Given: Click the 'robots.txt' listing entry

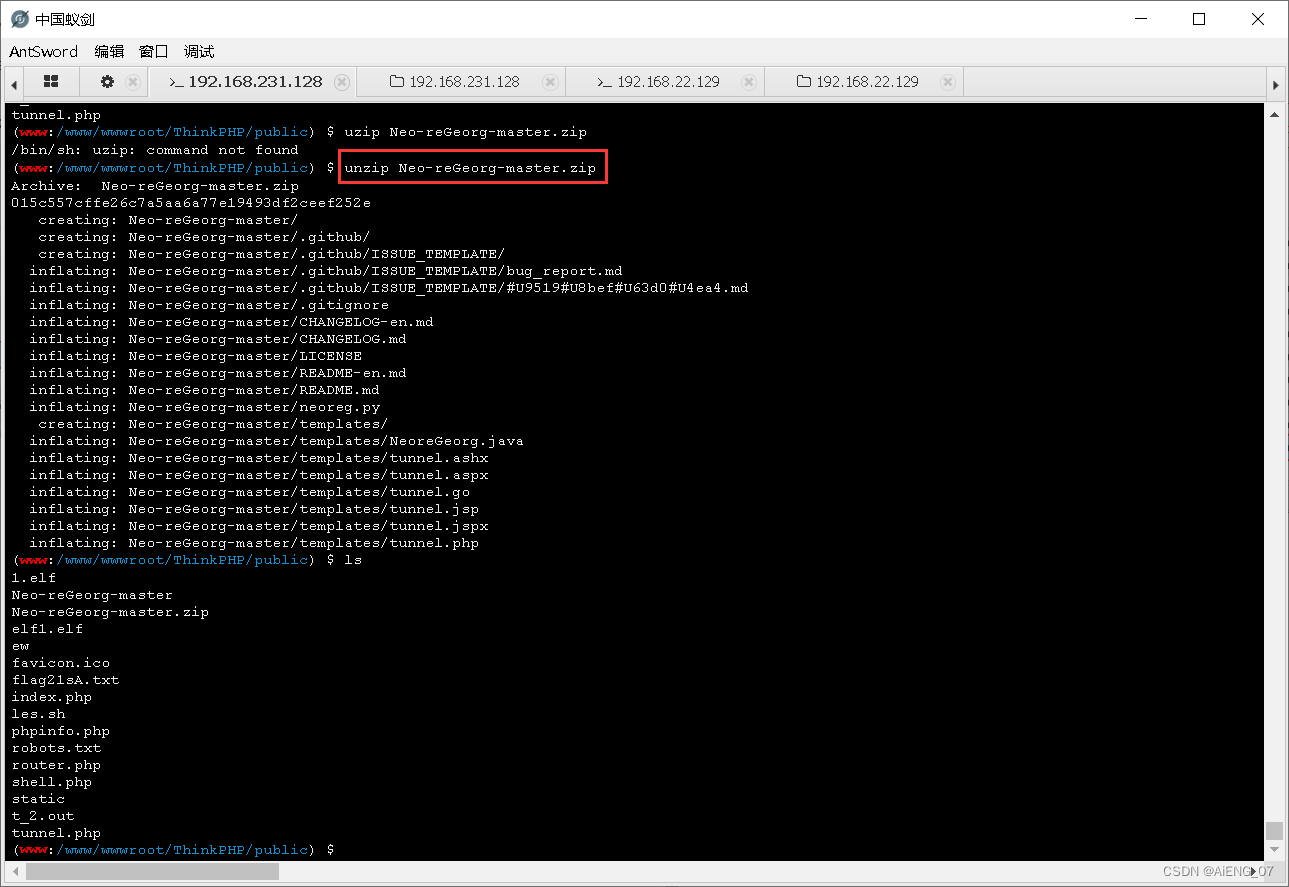Looking at the screenshot, I should [x=56, y=748].
